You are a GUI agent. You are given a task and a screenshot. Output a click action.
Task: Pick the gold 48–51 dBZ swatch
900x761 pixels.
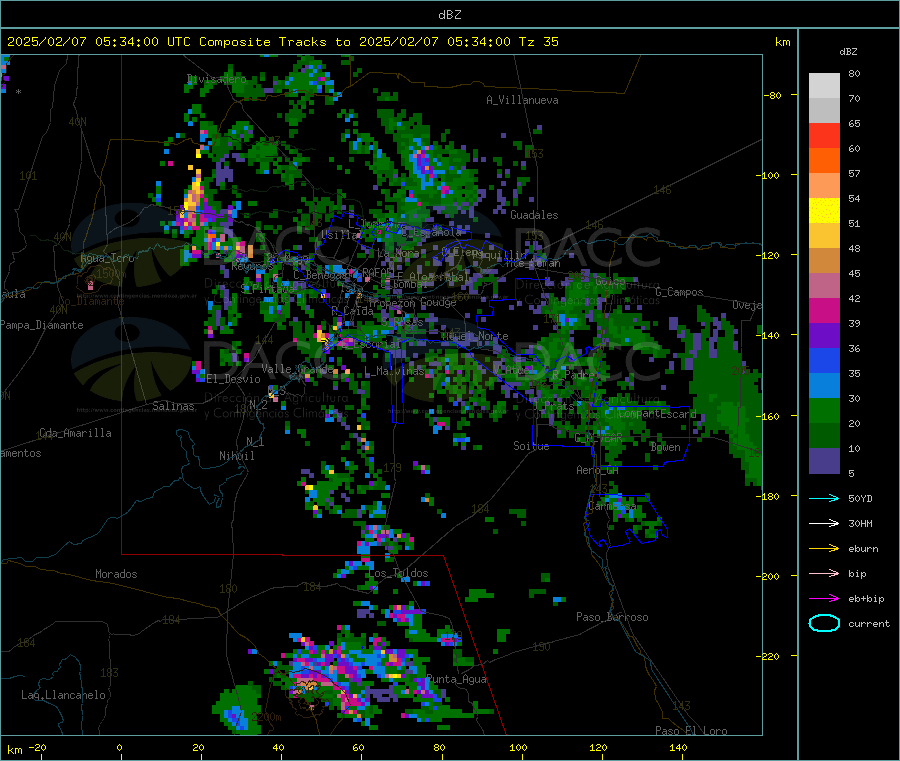[824, 236]
